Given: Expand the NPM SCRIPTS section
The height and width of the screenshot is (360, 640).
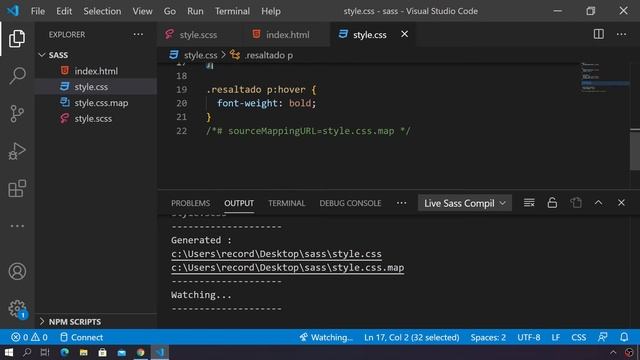Looking at the screenshot, I should pos(96,322).
